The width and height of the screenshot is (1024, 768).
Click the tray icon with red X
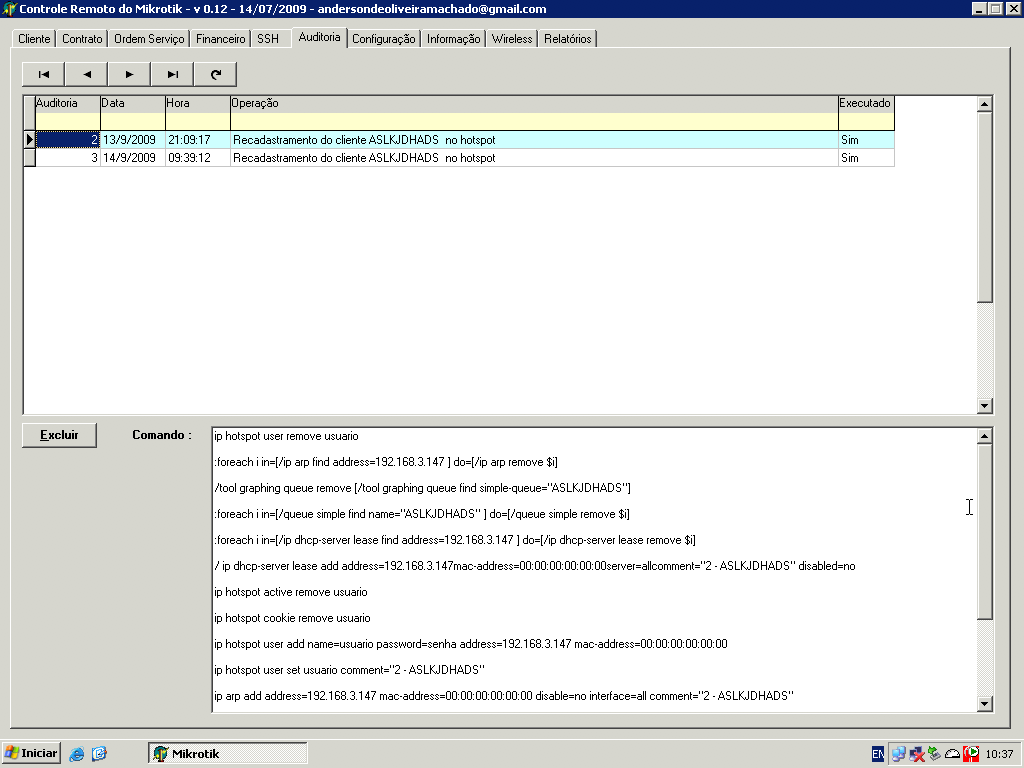[917, 754]
